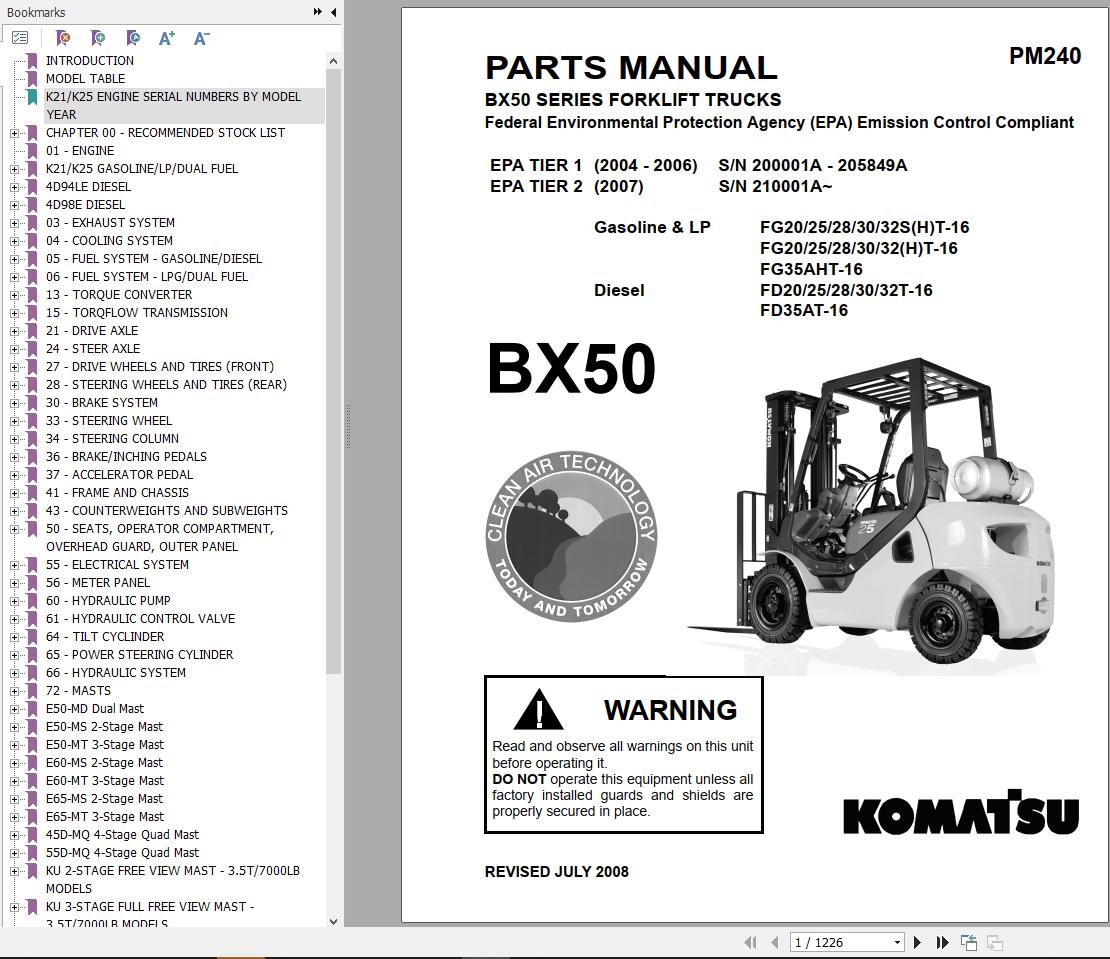Expand the K21/K25 GASOLINE/LP/DUAL FUEL bookmark
This screenshot has width=1110, height=959.
[x=14, y=169]
